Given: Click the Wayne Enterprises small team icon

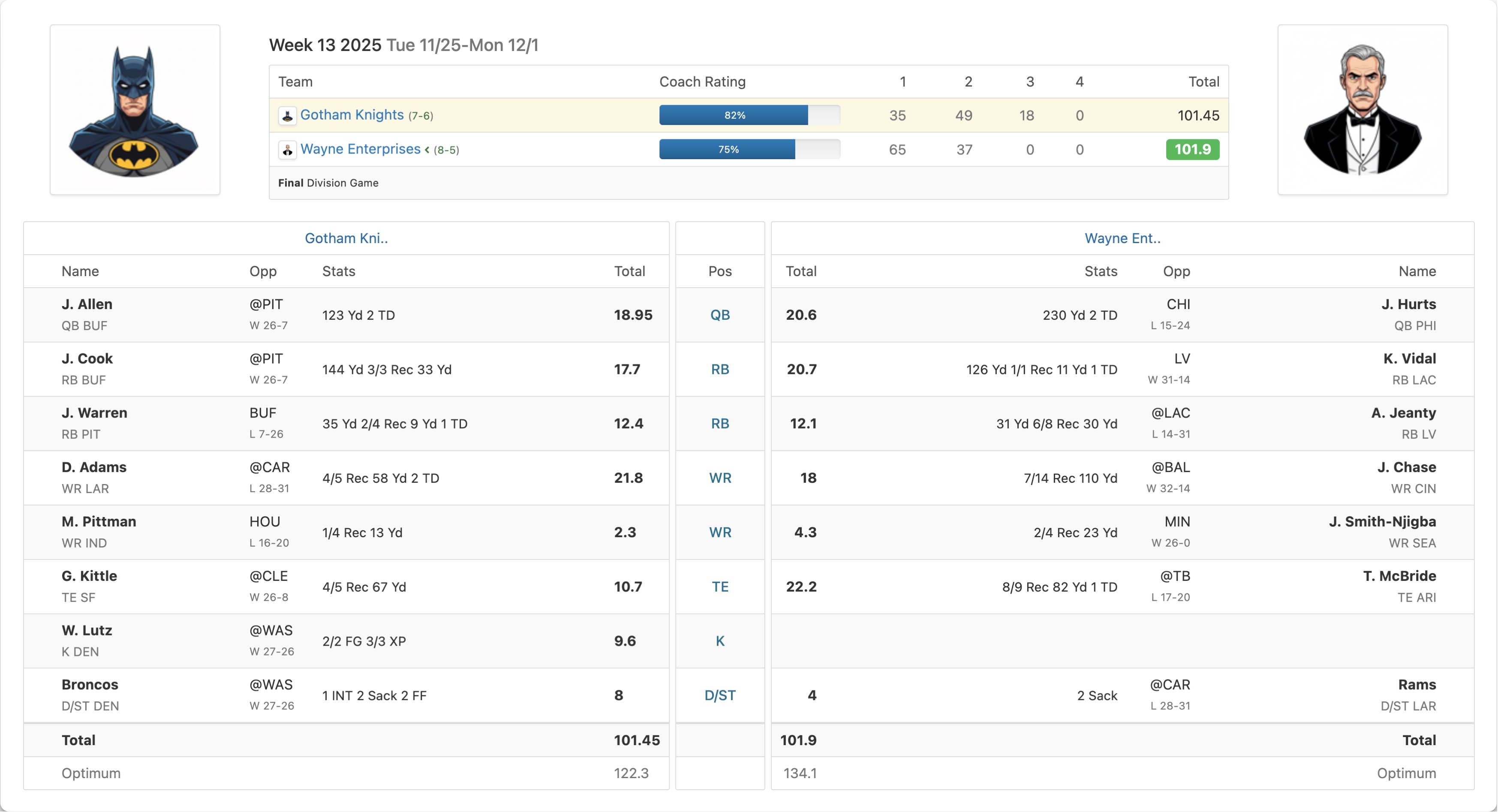Looking at the screenshot, I should (287, 150).
